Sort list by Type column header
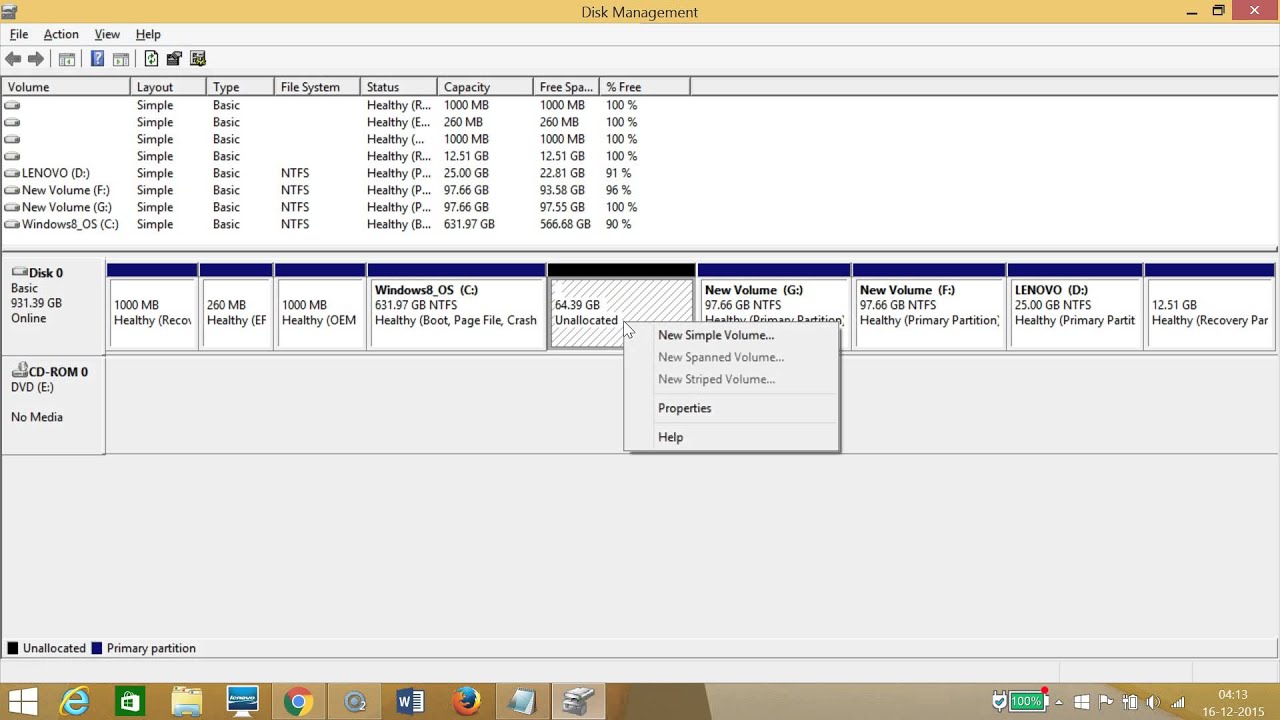 pyautogui.click(x=240, y=87)
